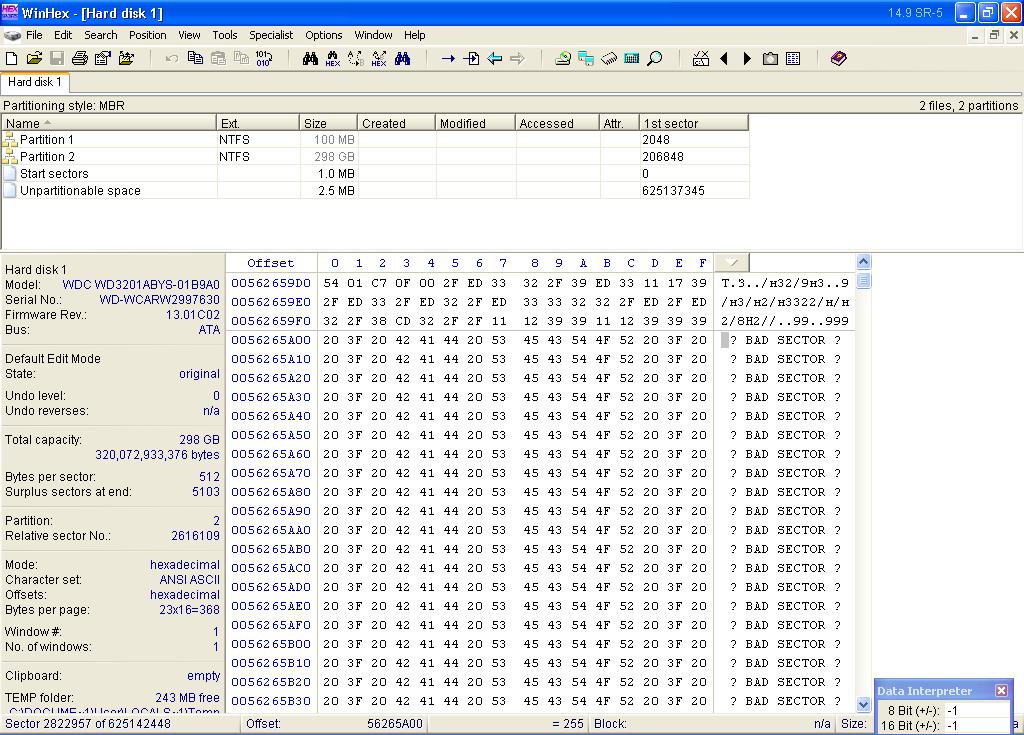1024x735 pixels.
Task: Click the hexadecimal Offsets value in info panel
Action: 185,595
